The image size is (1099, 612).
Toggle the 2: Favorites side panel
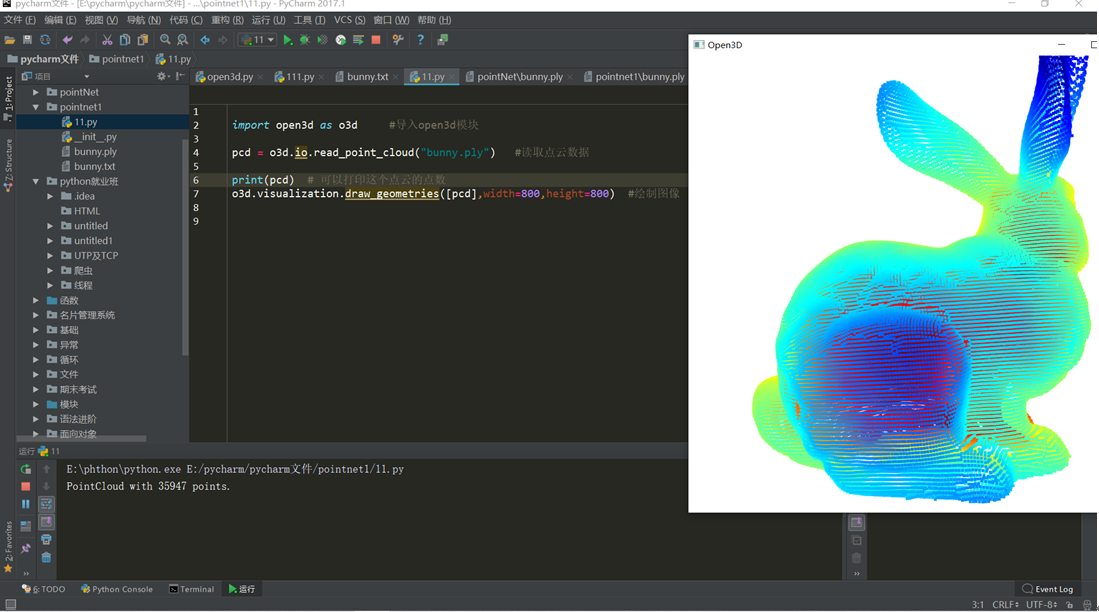point(8,546)
